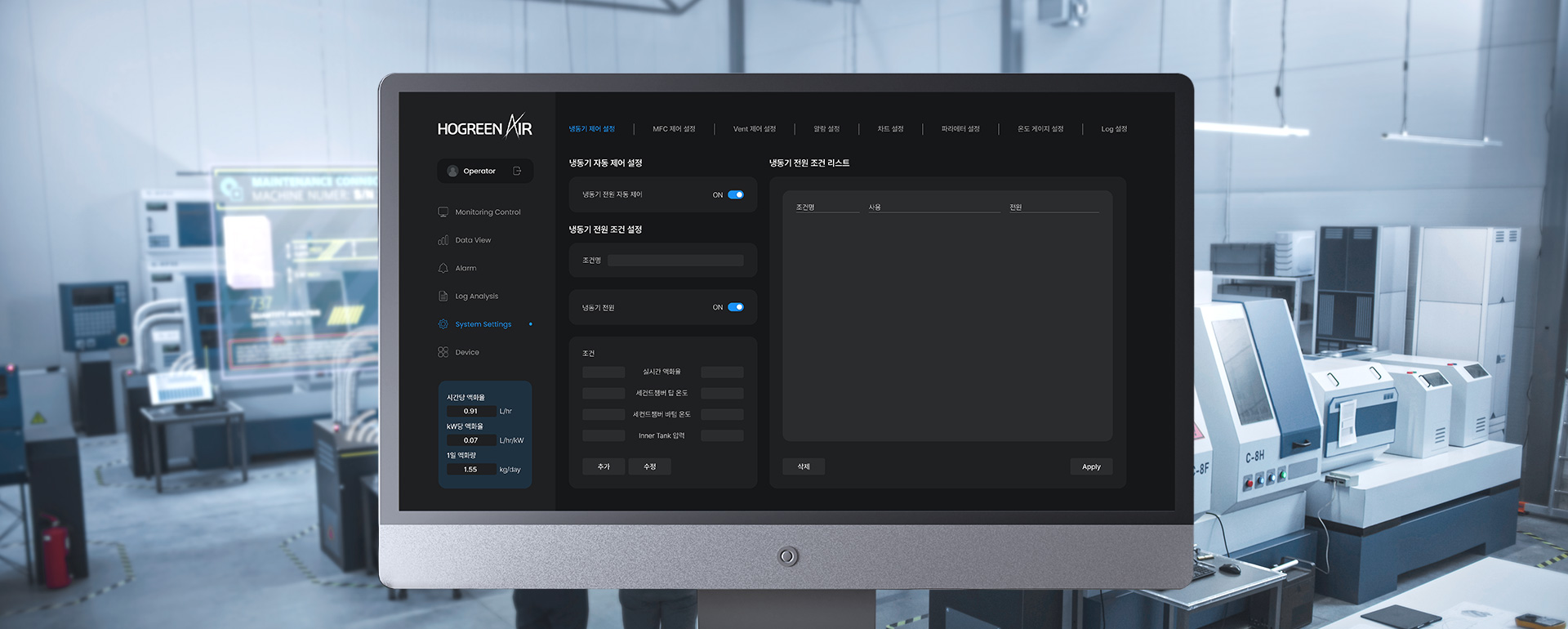The height and width of the screenshot is (629, 1568).
Task: Toggle off 냉동기 전원 자동 제어 switch
Action: pos(736,194)
